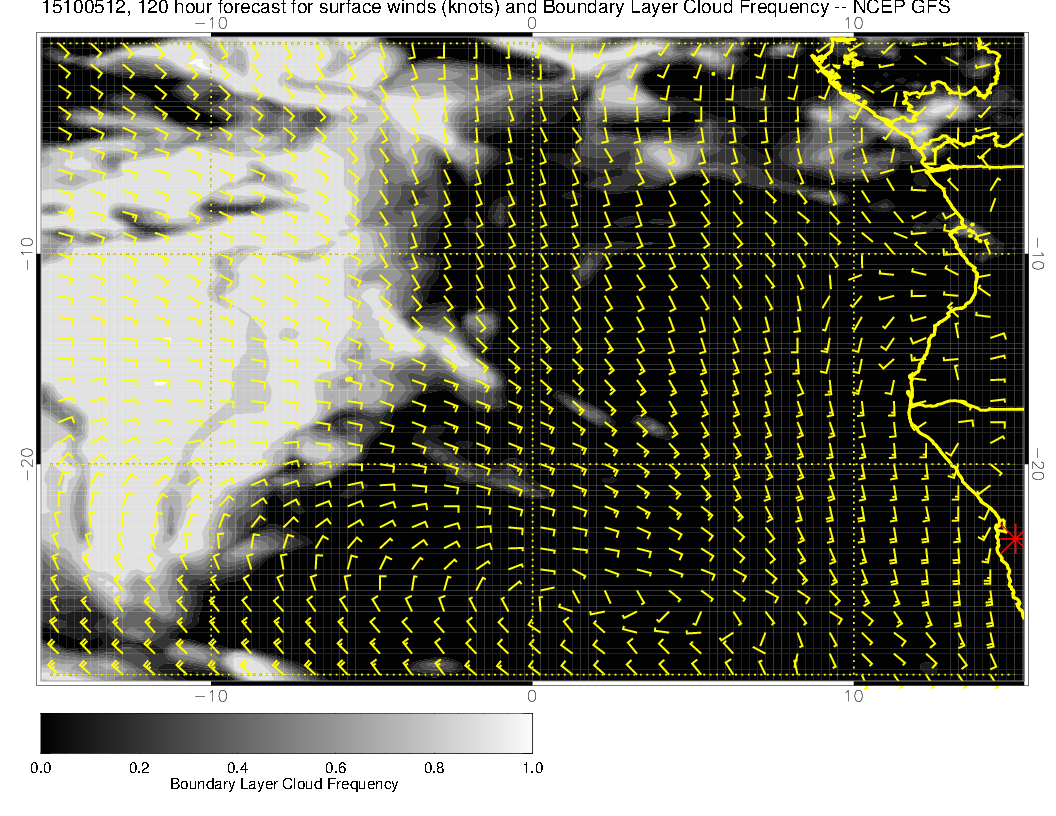
Task: Click the '0.0' colorbar tick label
Action: (40, 768)
